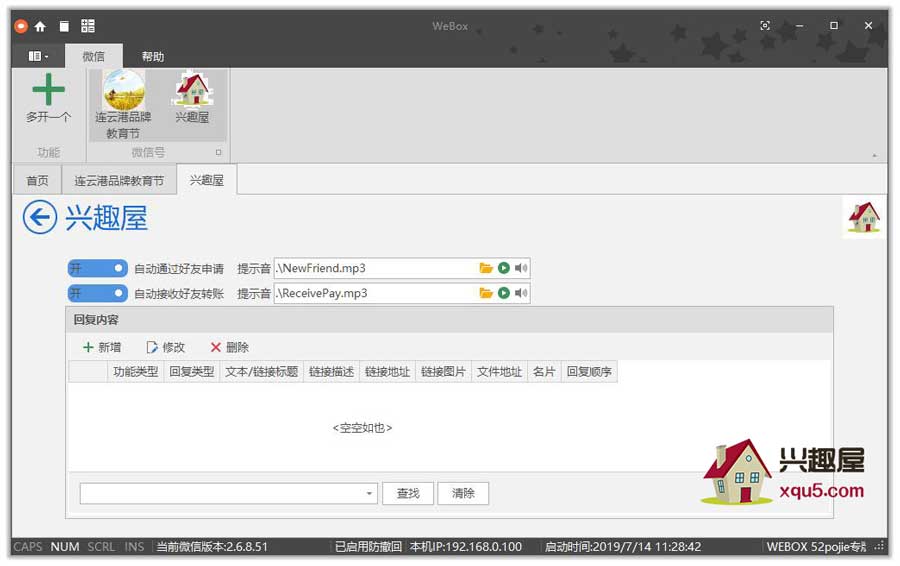
Task: Sort by 回复类型 column header
Action: point(192,371)
